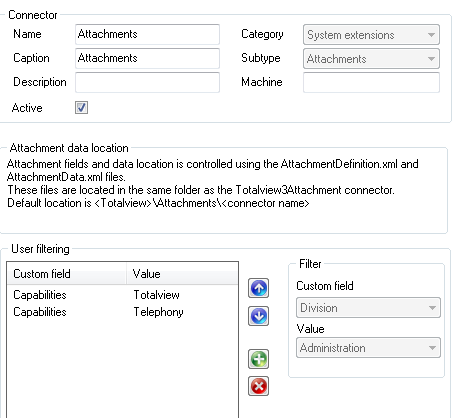This screenshot has width=462, height=418.
Task: Move selected filter up with blue arrow
Action: [x=258, y=288]
